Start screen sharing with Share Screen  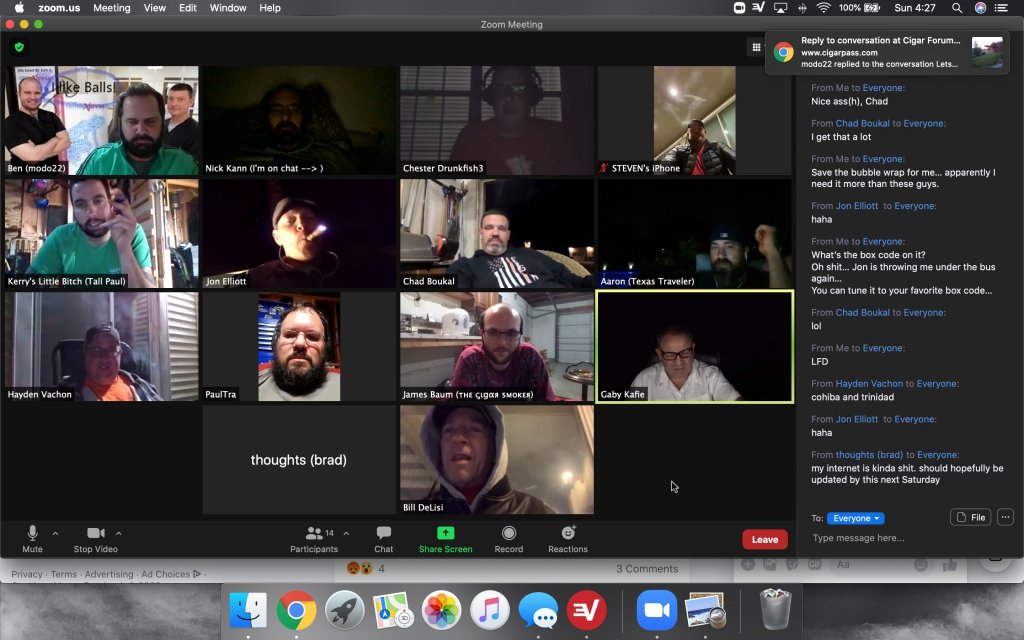[445, 538]
